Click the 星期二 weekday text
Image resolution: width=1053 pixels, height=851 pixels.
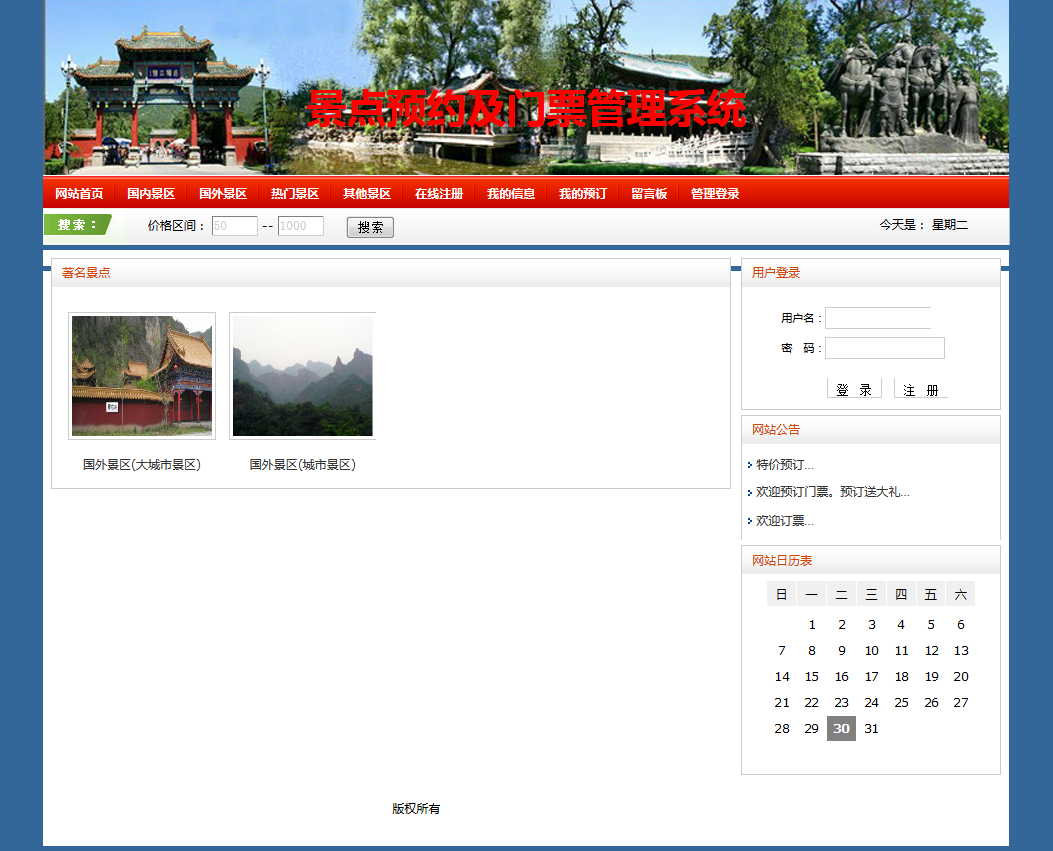[950, 225]
